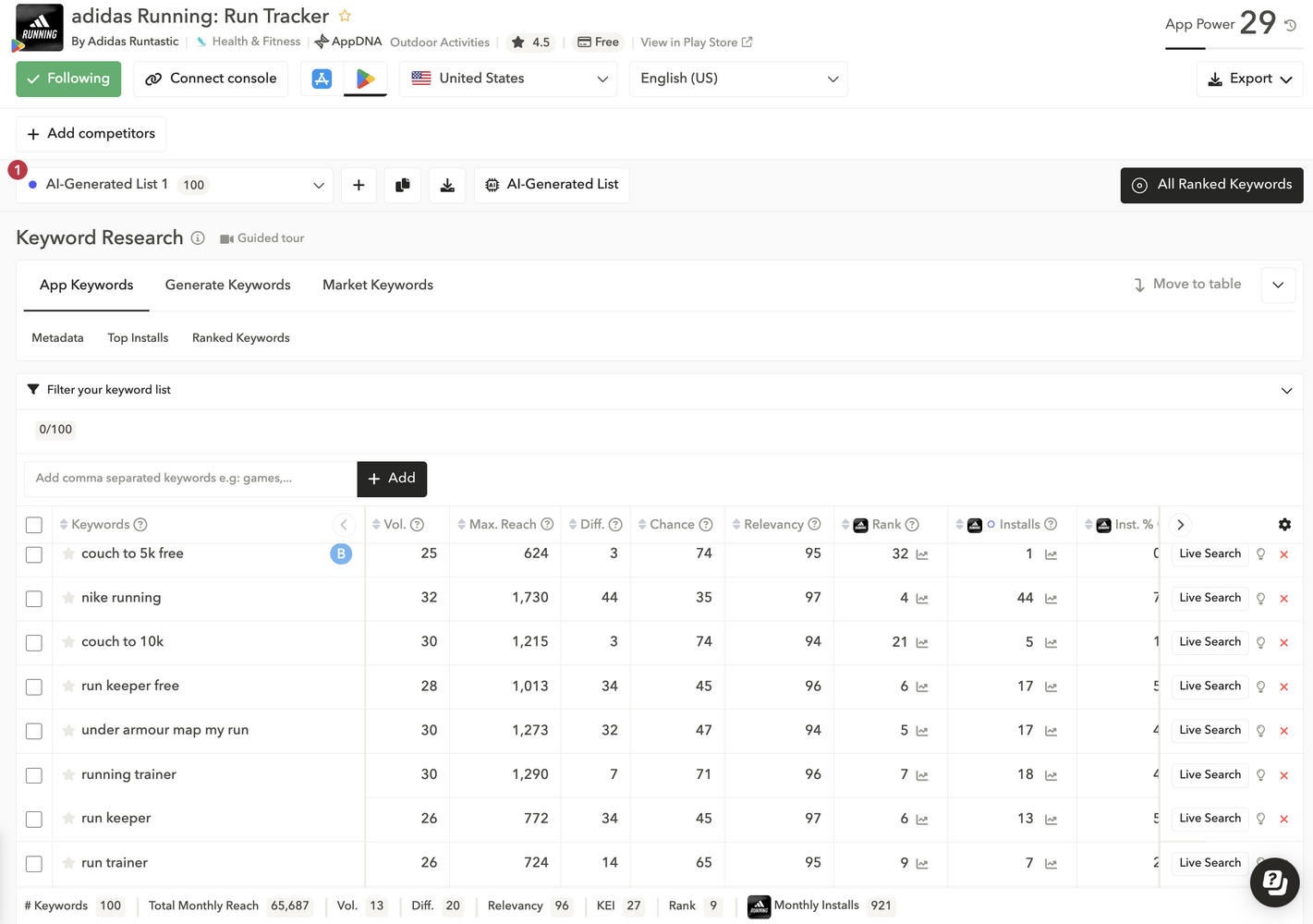Open table column settings gear
The image size is (1313, 924).
[x=1284, y=524]
